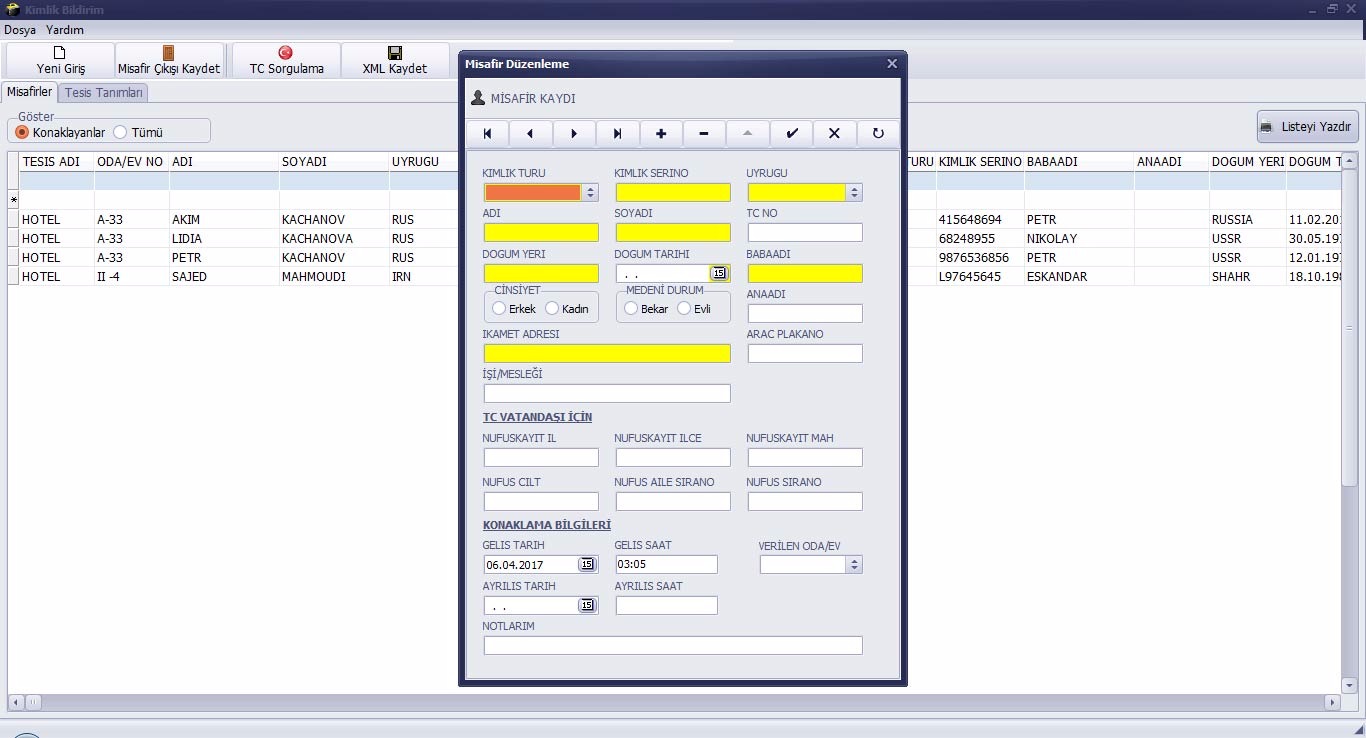Add new guest record with plus icon
The height and width of the screenshot is (738, 1366).
tap(661, 134)
